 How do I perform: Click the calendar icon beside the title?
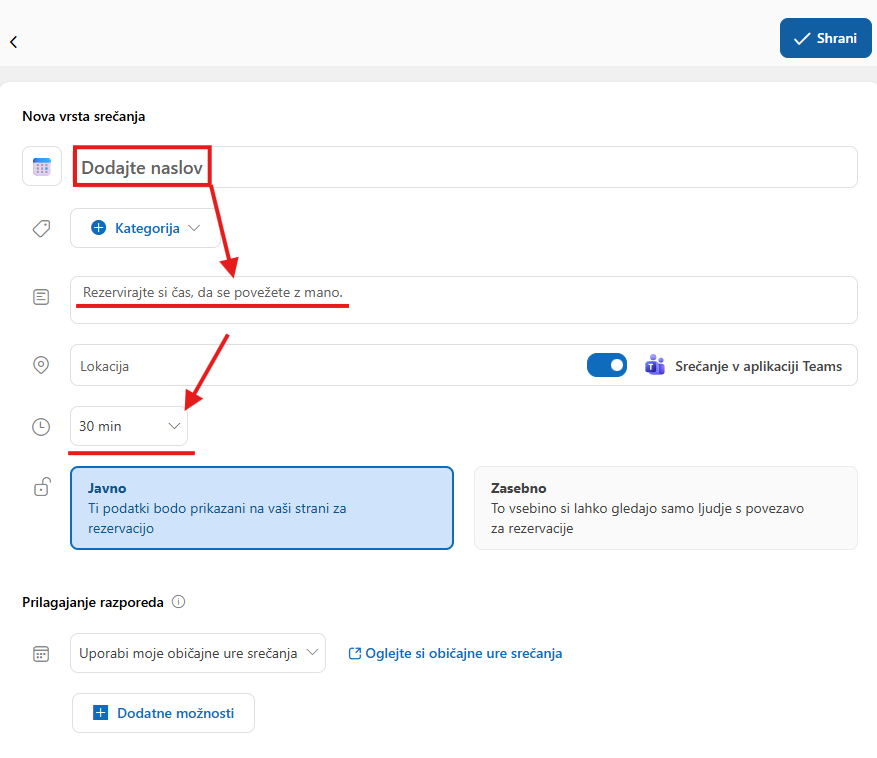point(42,167)
